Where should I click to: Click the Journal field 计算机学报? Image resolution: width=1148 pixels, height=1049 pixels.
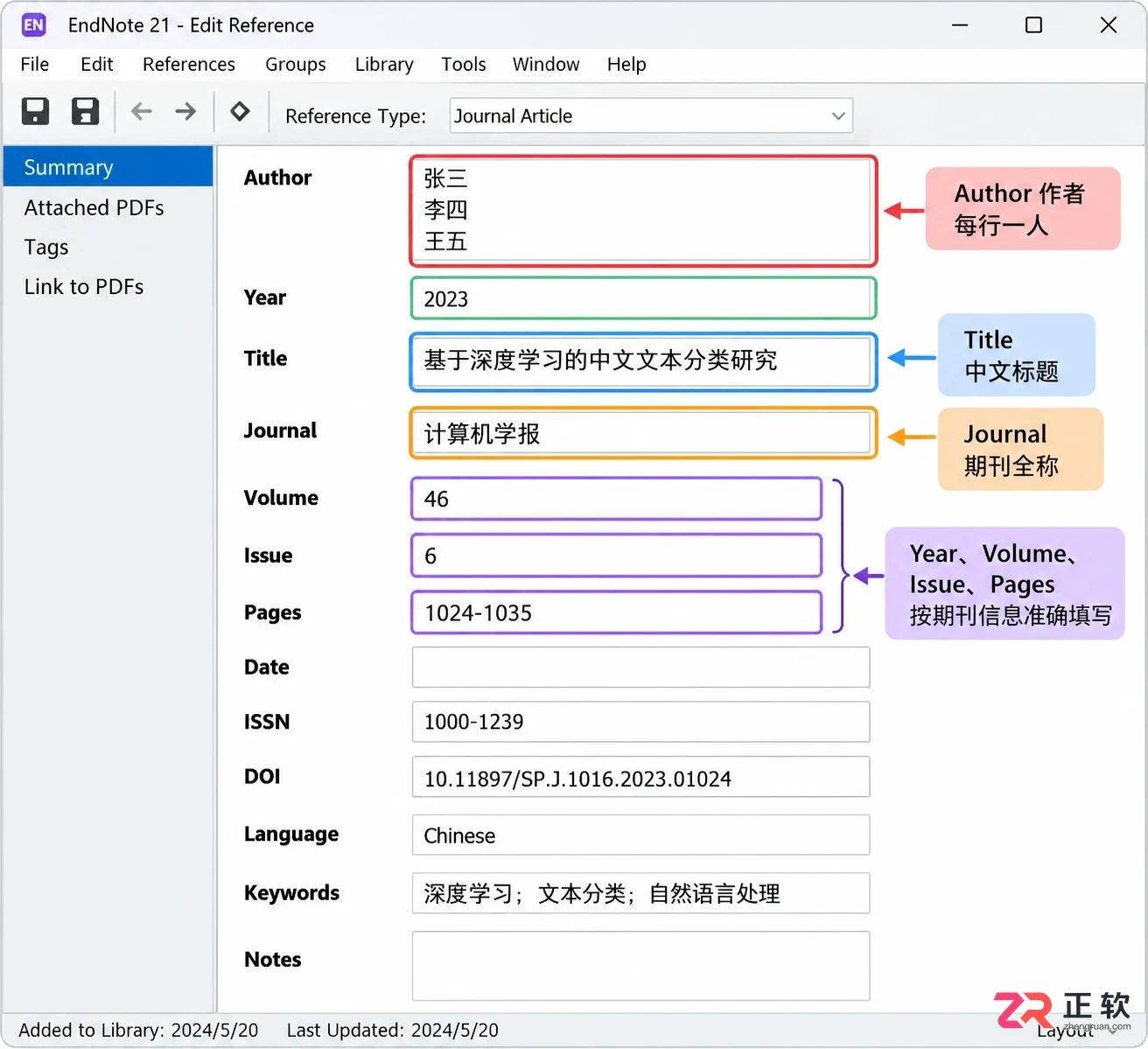click(x=643, y=433)
